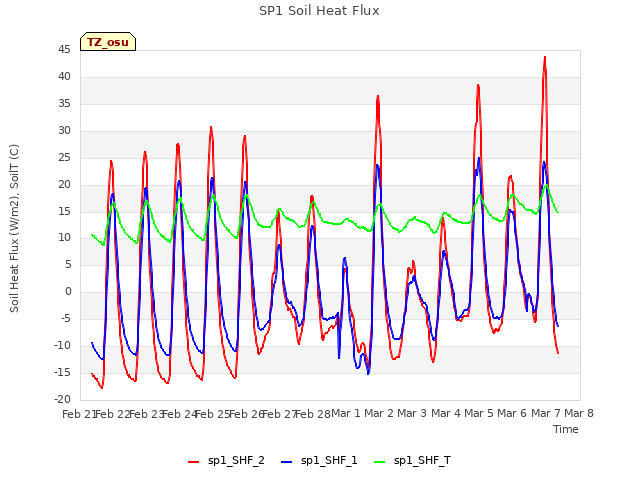The width and height of the screenshot is (640, 480).
Task: Click the blue sp1_SHF_1 legend swatch
Action: [287, 461]
